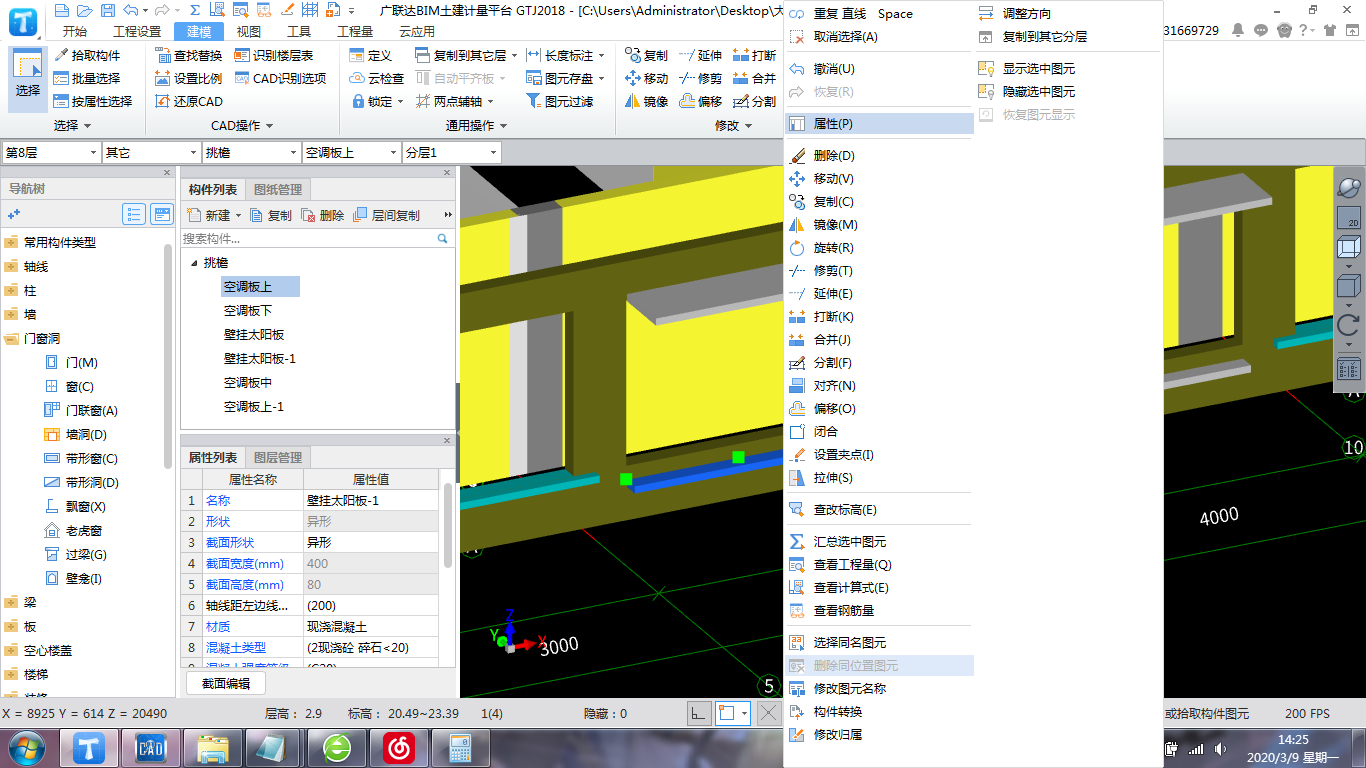Choose 旋转(R) in context menu

coord(879,248)
